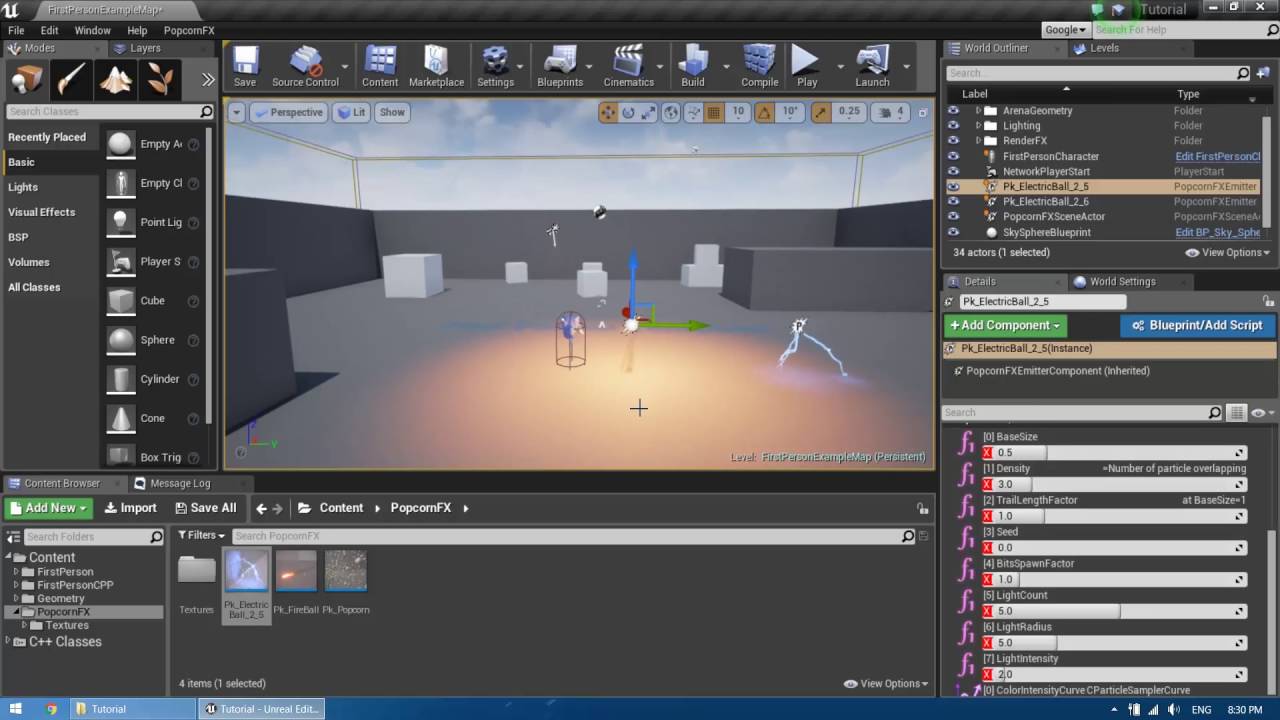Open the File menu
This screenshot has height=720, width=1280.
16,30
